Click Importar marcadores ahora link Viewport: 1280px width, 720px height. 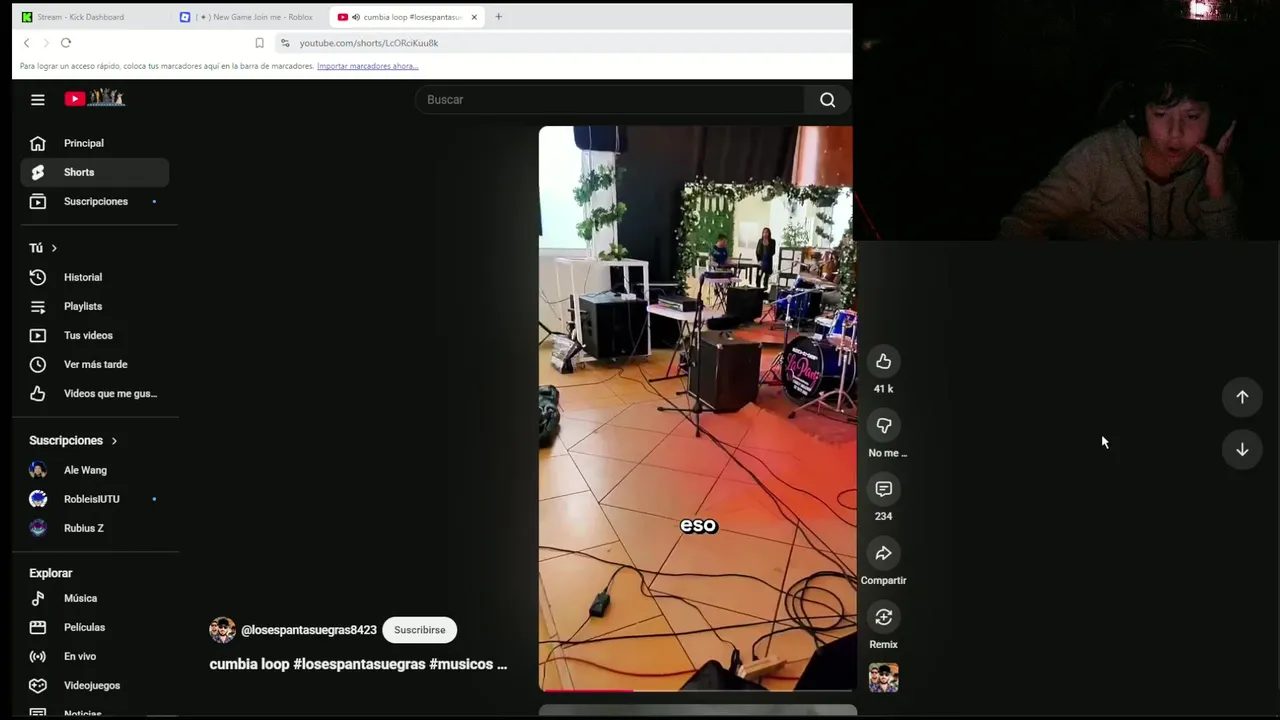[x=367, y=66]
